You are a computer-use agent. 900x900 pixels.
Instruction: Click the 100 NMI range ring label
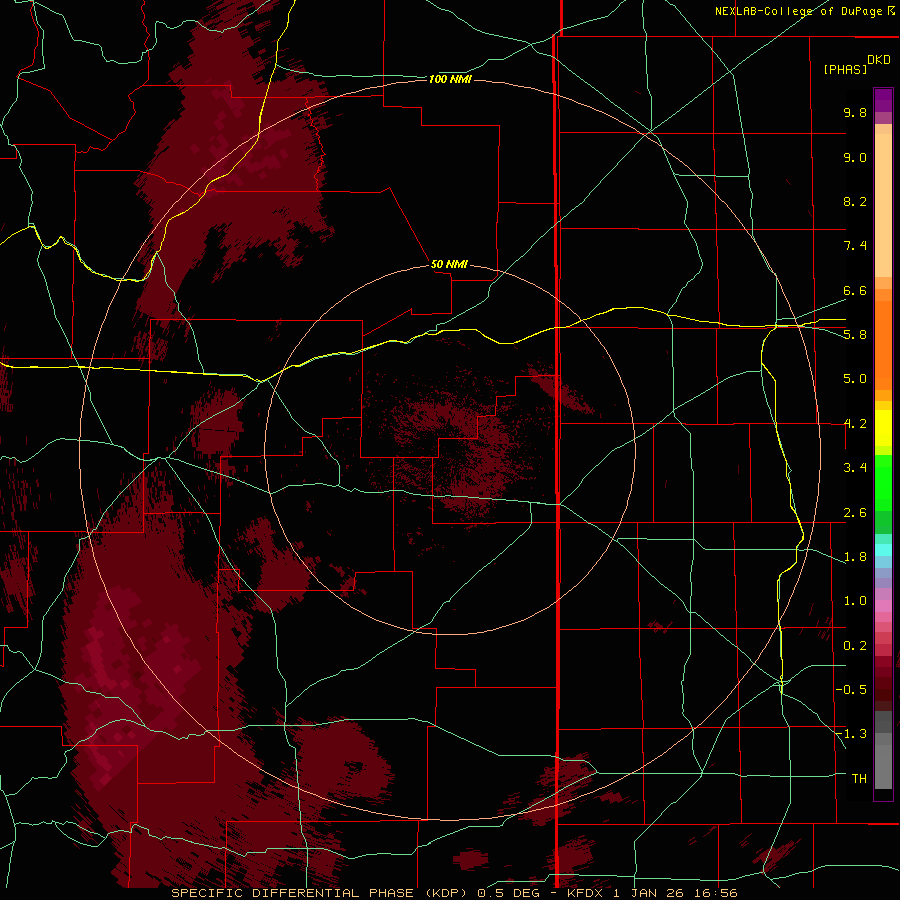[450, 79]
